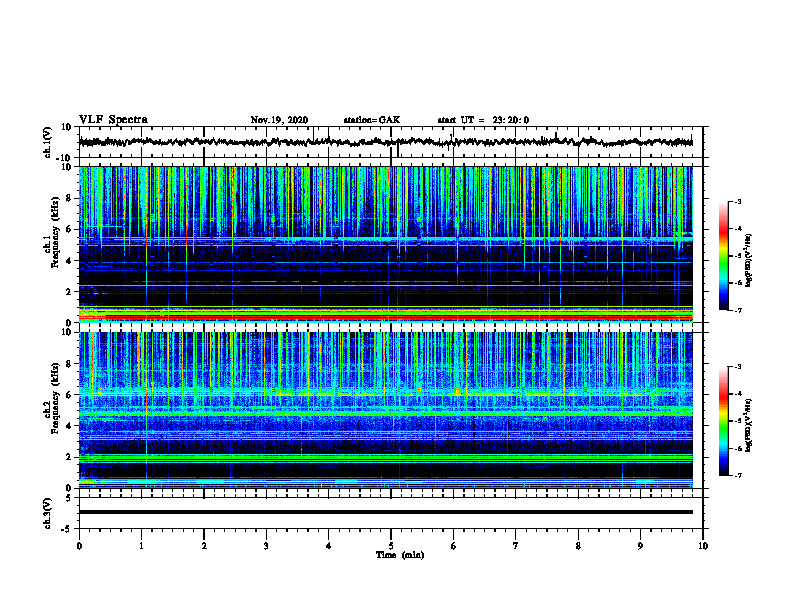The height and width of the screenshot is (612, 792).
Task: Click the "station=GAK" header label
Action: [x=372, y=120]
